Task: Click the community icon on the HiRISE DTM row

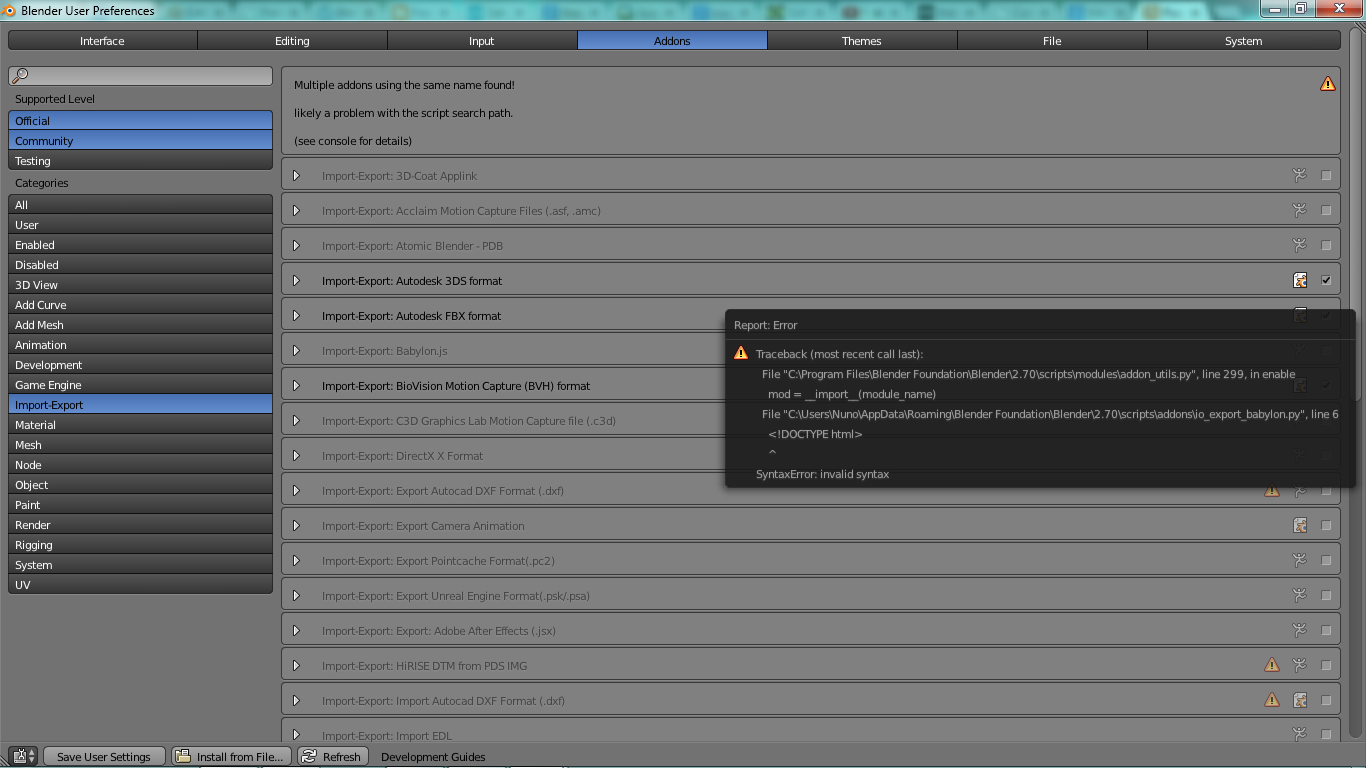Action: point(1299,666)
